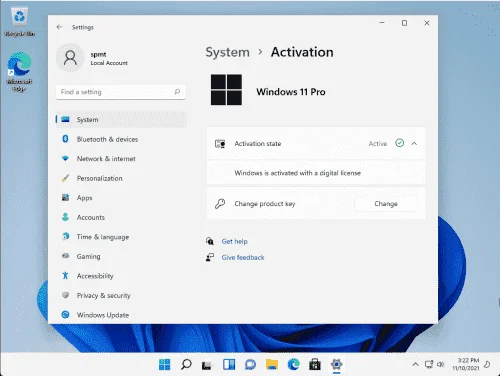
Task: Minimize the Settings window
Action: pyautogui.click(x=382, y=23)
